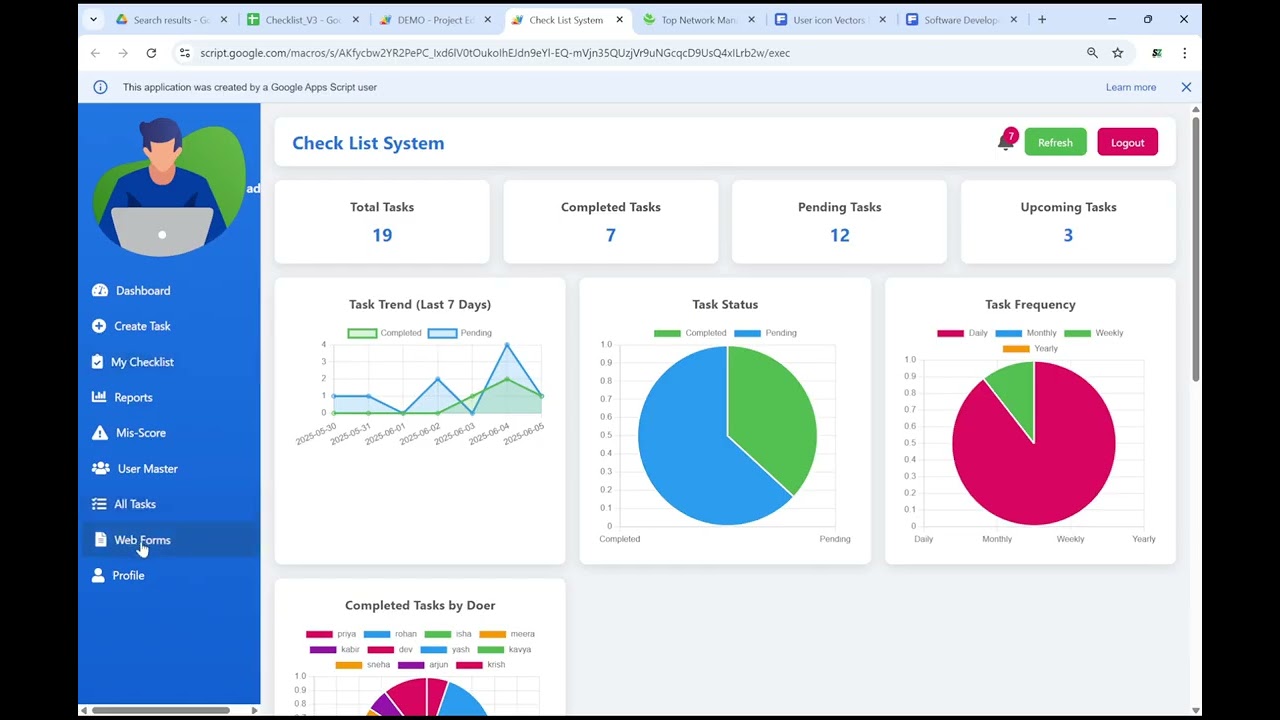Open the Chrome three-dot menu
Screen dimensions: 1280x720
(x=1184, y=53)
